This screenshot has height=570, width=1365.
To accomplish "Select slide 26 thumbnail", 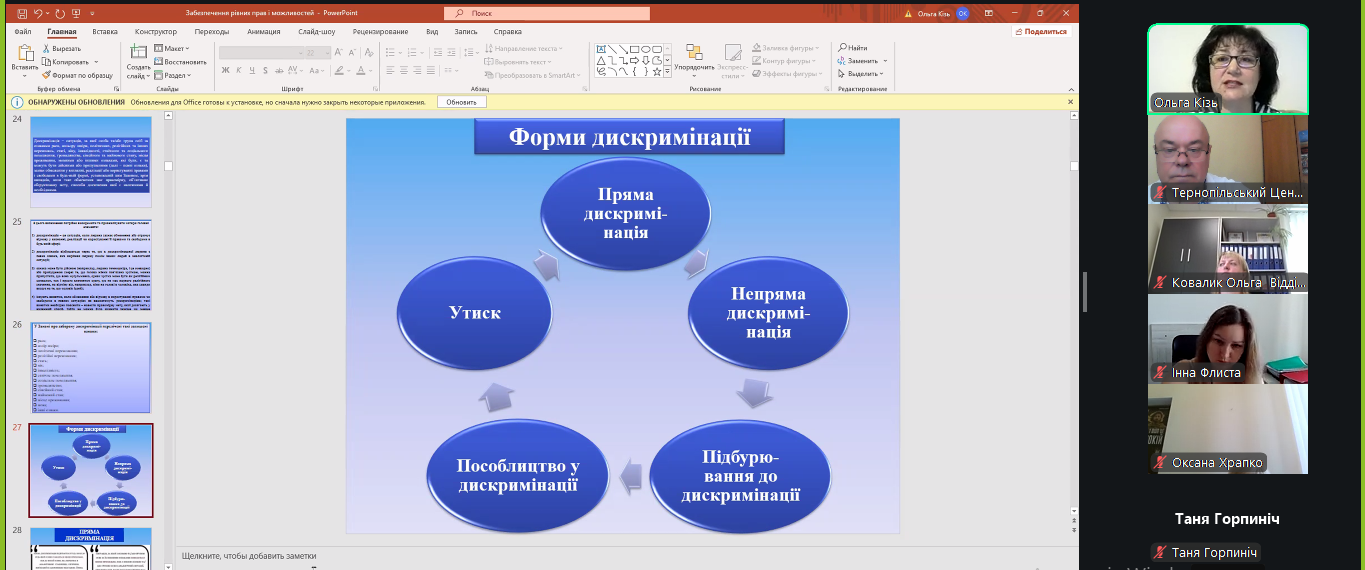I will point(91,367).
